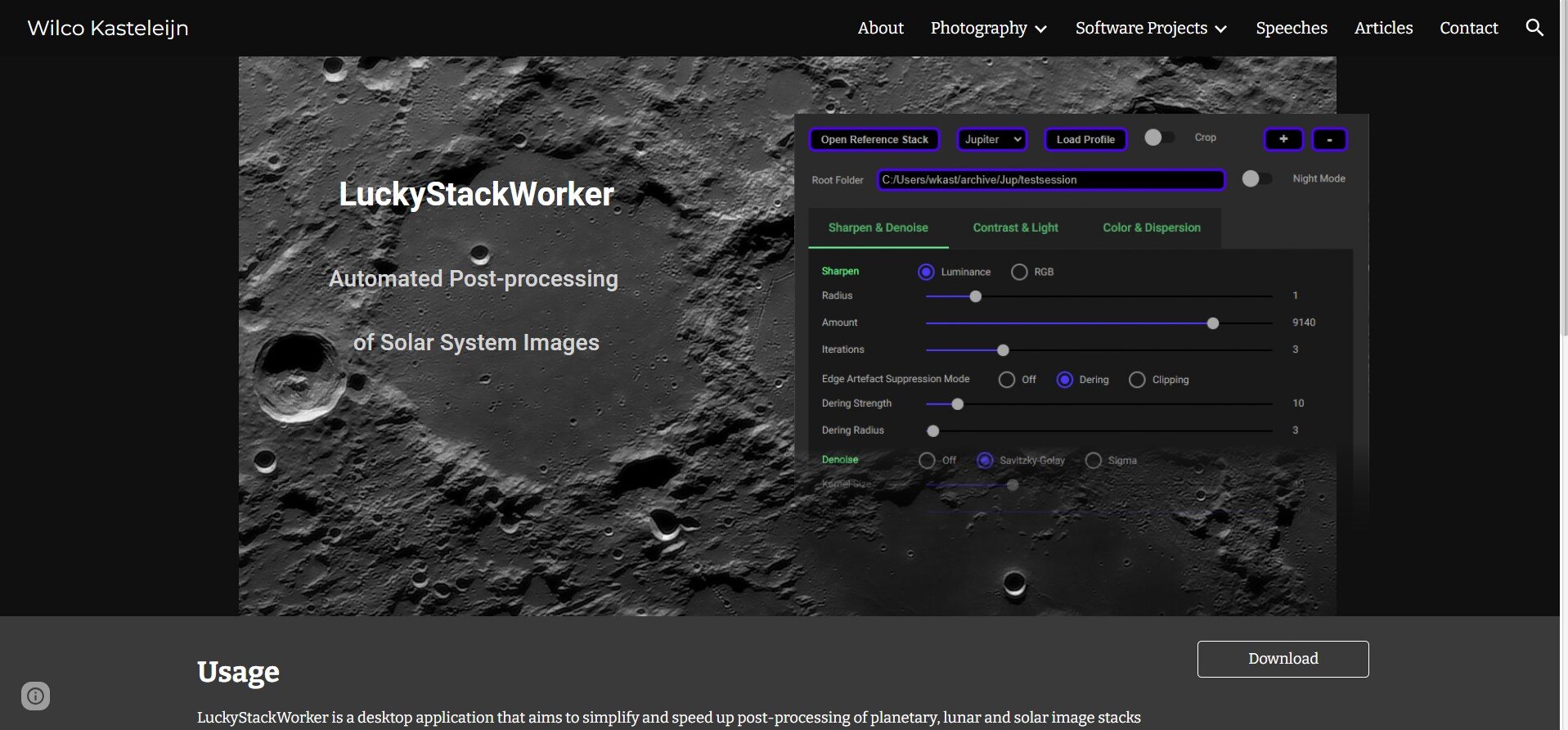Screen dimensions: 1568x730
Task: Select the Luminance sharpen option
Action: coord(926,272)
